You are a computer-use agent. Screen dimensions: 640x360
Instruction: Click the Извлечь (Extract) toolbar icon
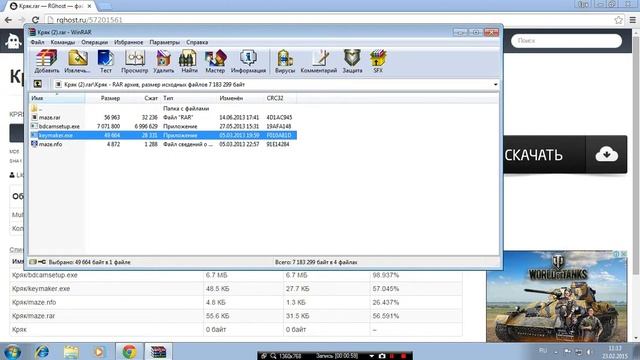click(x=77, y=61)
